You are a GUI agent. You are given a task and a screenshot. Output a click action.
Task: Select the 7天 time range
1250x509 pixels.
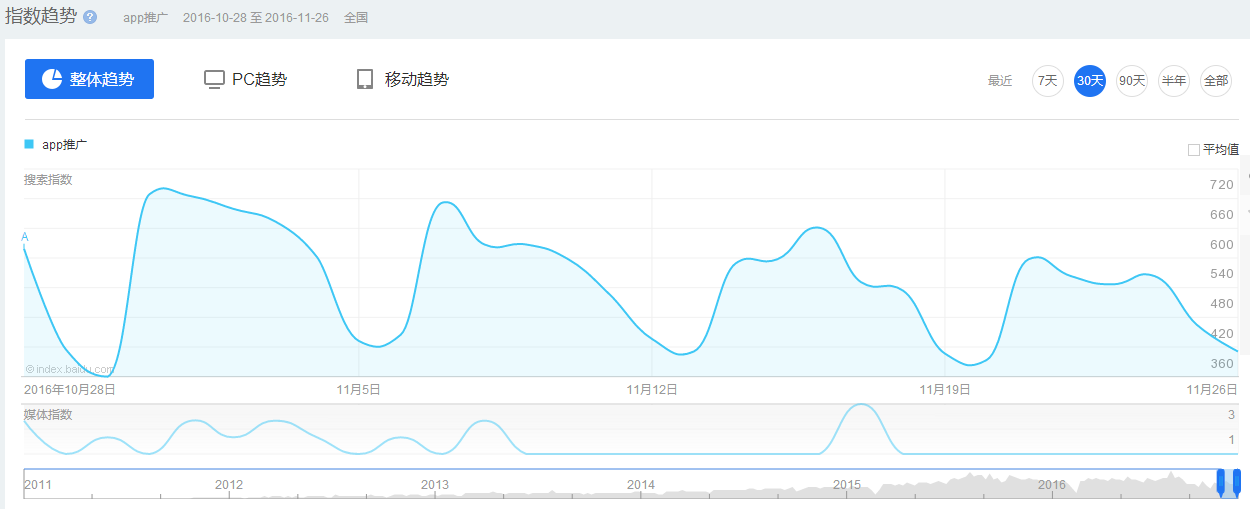1047,81
